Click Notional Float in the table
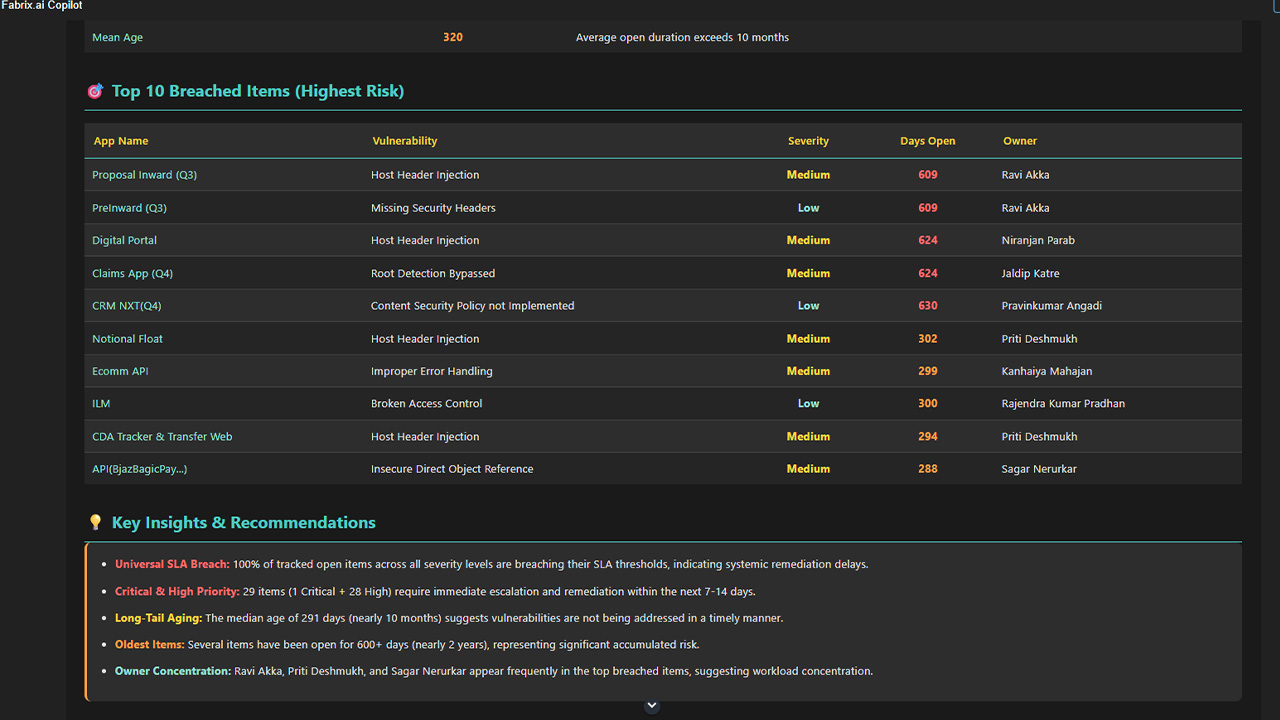The width and height of the screenshot is (1280, 720). pyautogui.click(x=127, y=339)
